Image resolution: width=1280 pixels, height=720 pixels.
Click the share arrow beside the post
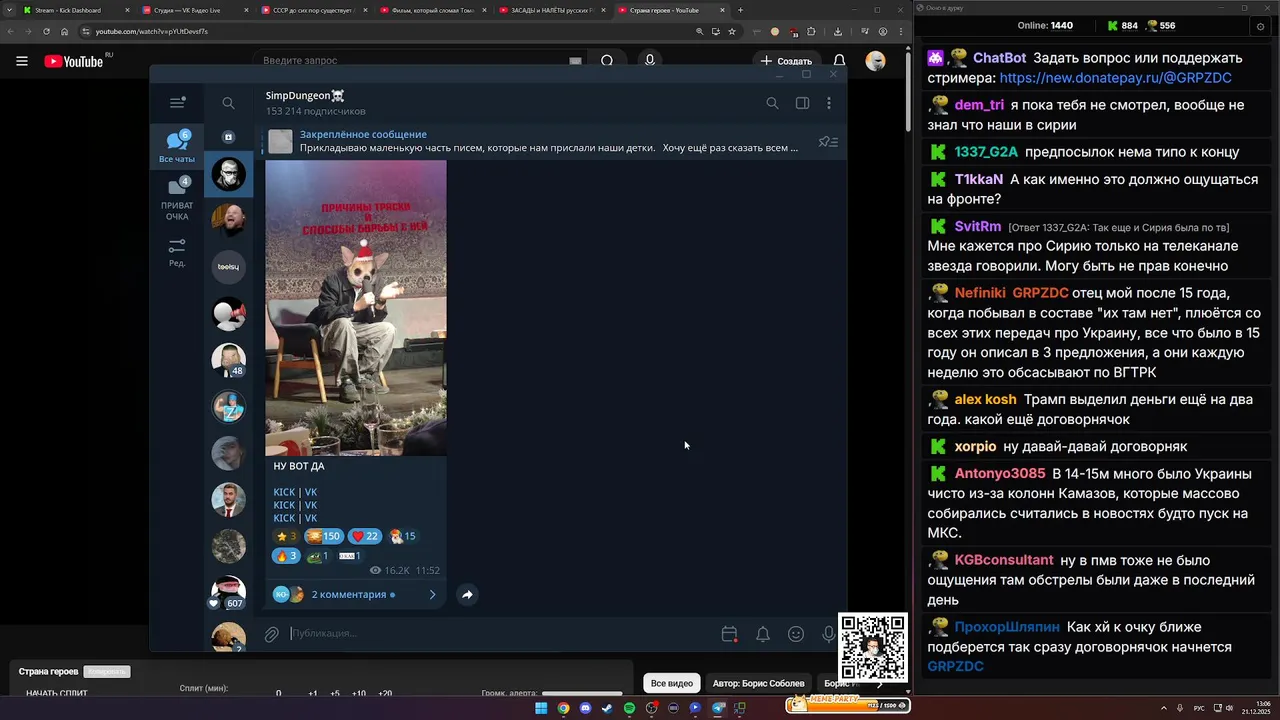[467, 595]
